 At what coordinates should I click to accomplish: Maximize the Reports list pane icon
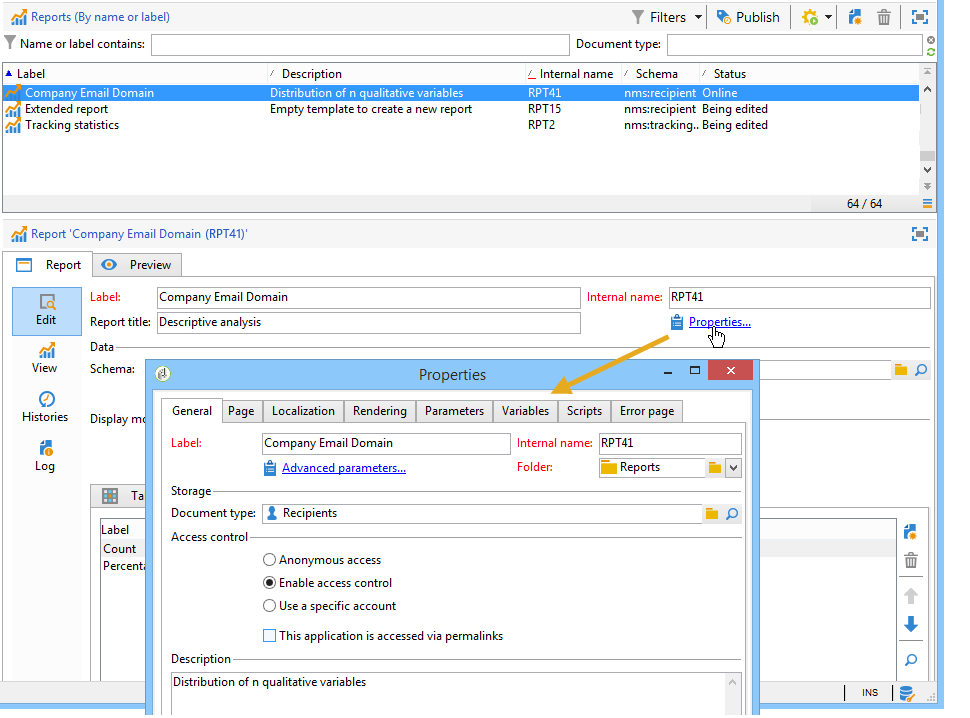coord(920,17)
